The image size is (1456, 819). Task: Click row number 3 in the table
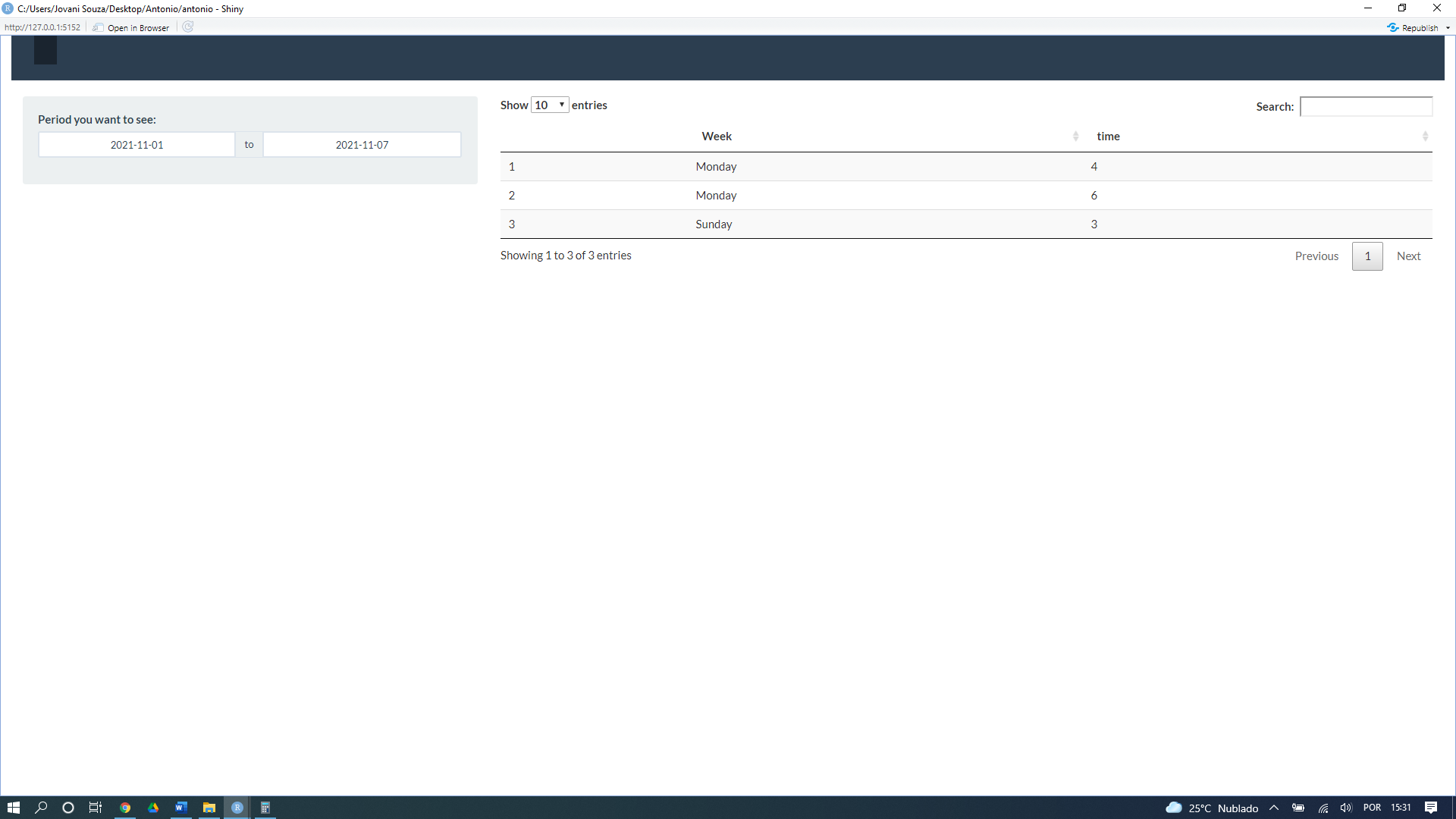(512, 224)
